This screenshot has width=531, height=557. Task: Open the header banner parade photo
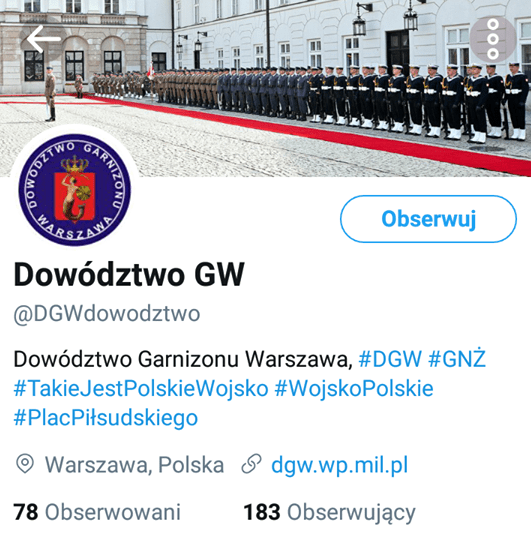(265, 88)
